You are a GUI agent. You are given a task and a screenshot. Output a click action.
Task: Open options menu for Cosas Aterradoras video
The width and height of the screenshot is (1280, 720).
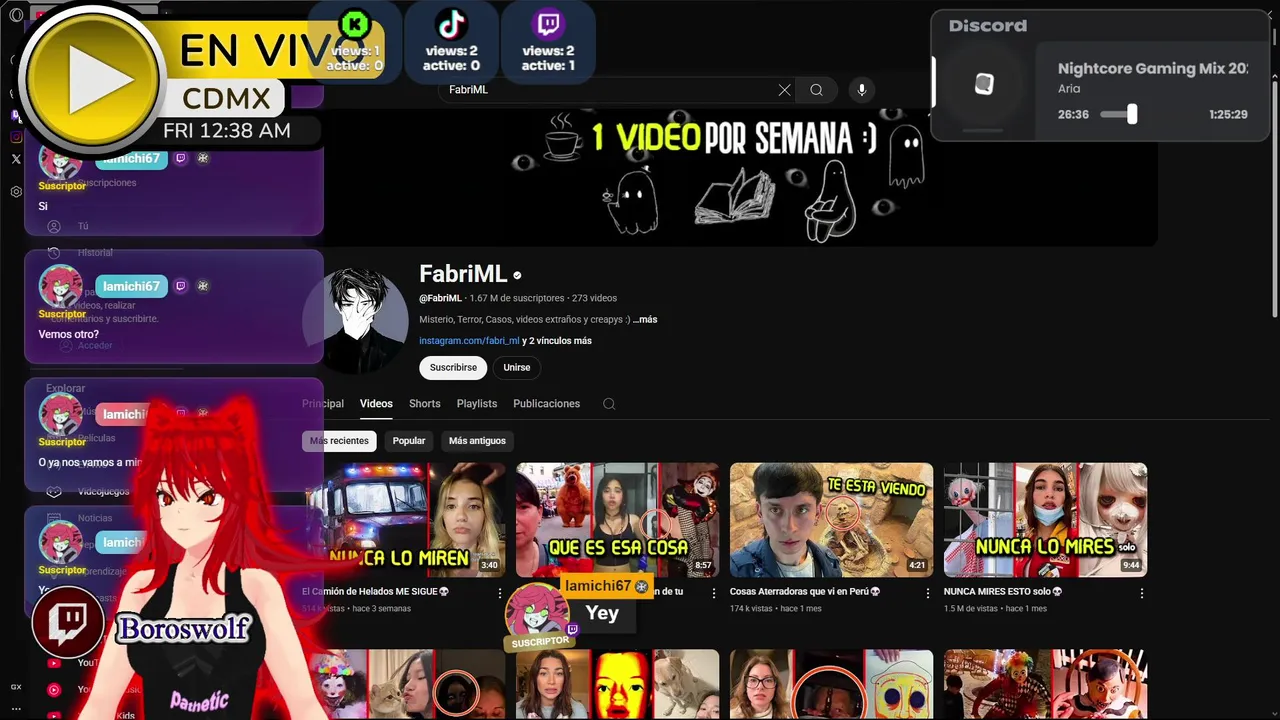[x=928, y=593]
